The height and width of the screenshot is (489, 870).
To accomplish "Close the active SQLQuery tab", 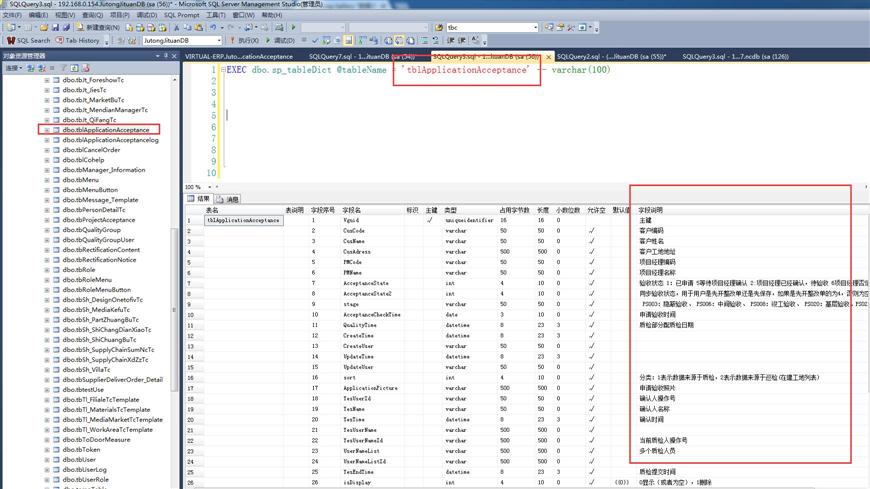I will [548, 57].
